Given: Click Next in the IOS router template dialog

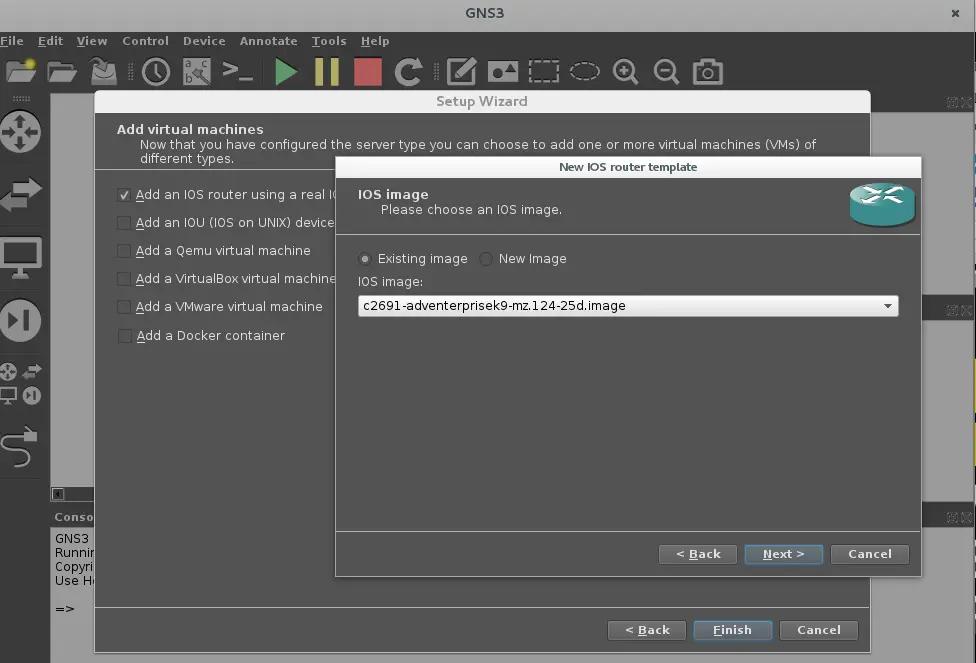Looking at the screenshot, I should click(x=784, y=554).
